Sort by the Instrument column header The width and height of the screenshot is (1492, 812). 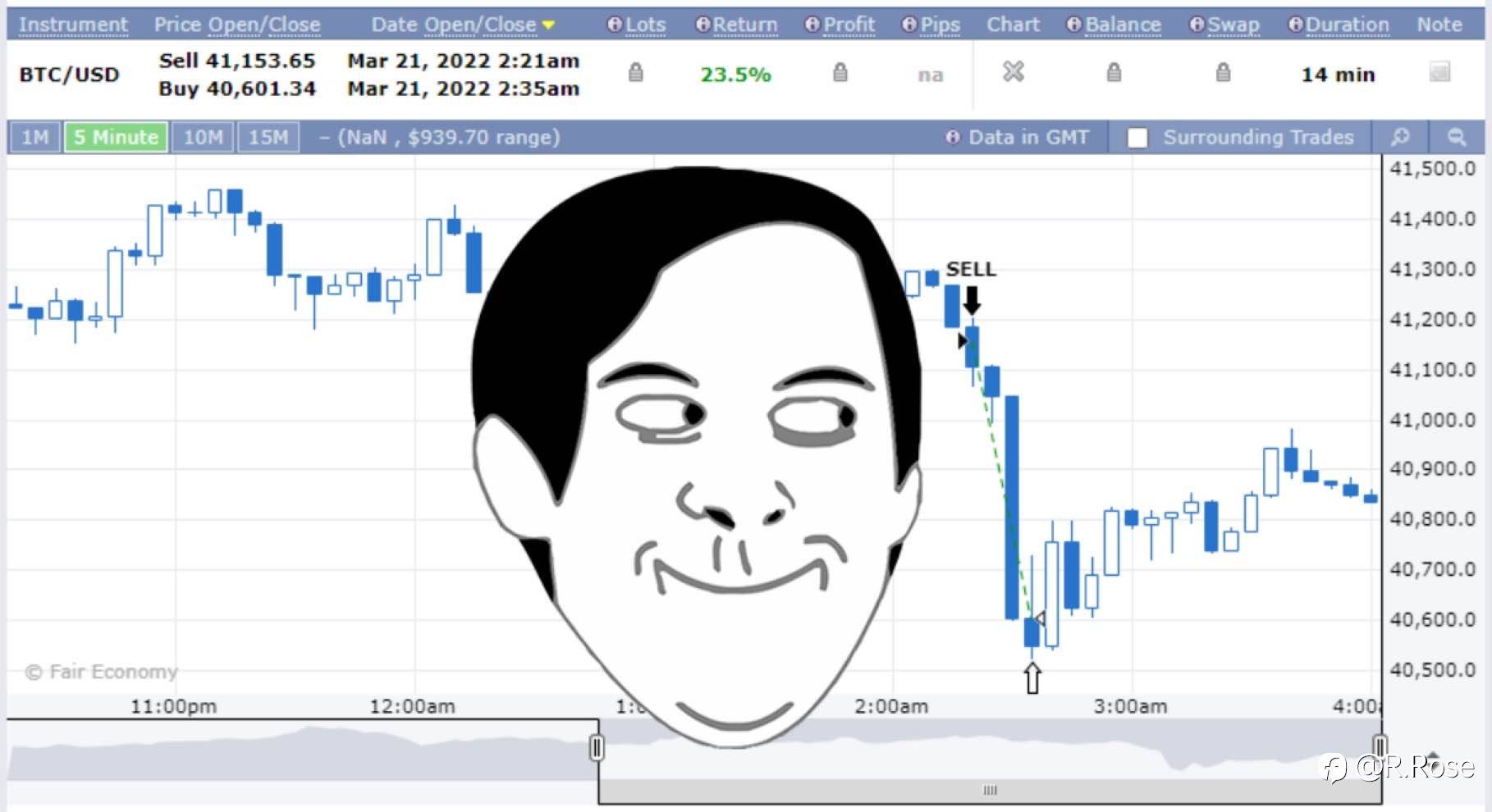tap(73, 25)
